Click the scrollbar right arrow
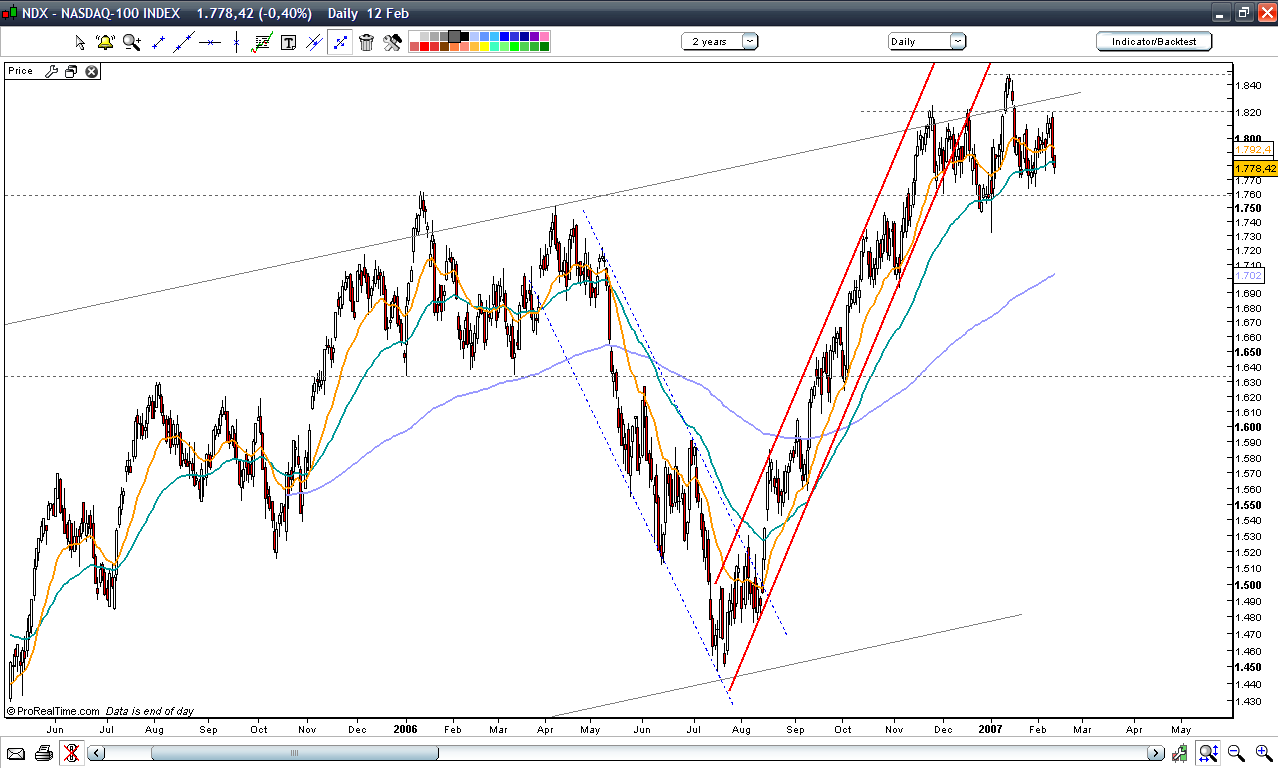Viewport: 1278px width, 768px height. point(1156,753)
